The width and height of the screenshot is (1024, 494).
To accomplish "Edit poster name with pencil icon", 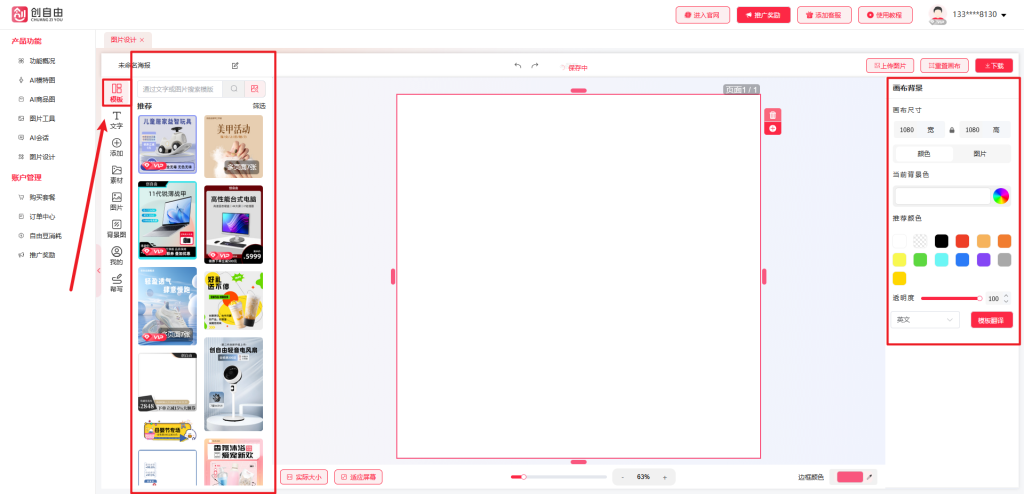I will click(235, 66).
